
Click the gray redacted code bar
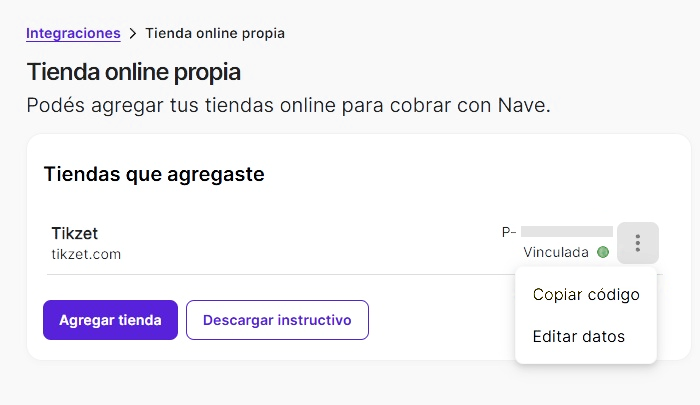[x=566, y=231]
